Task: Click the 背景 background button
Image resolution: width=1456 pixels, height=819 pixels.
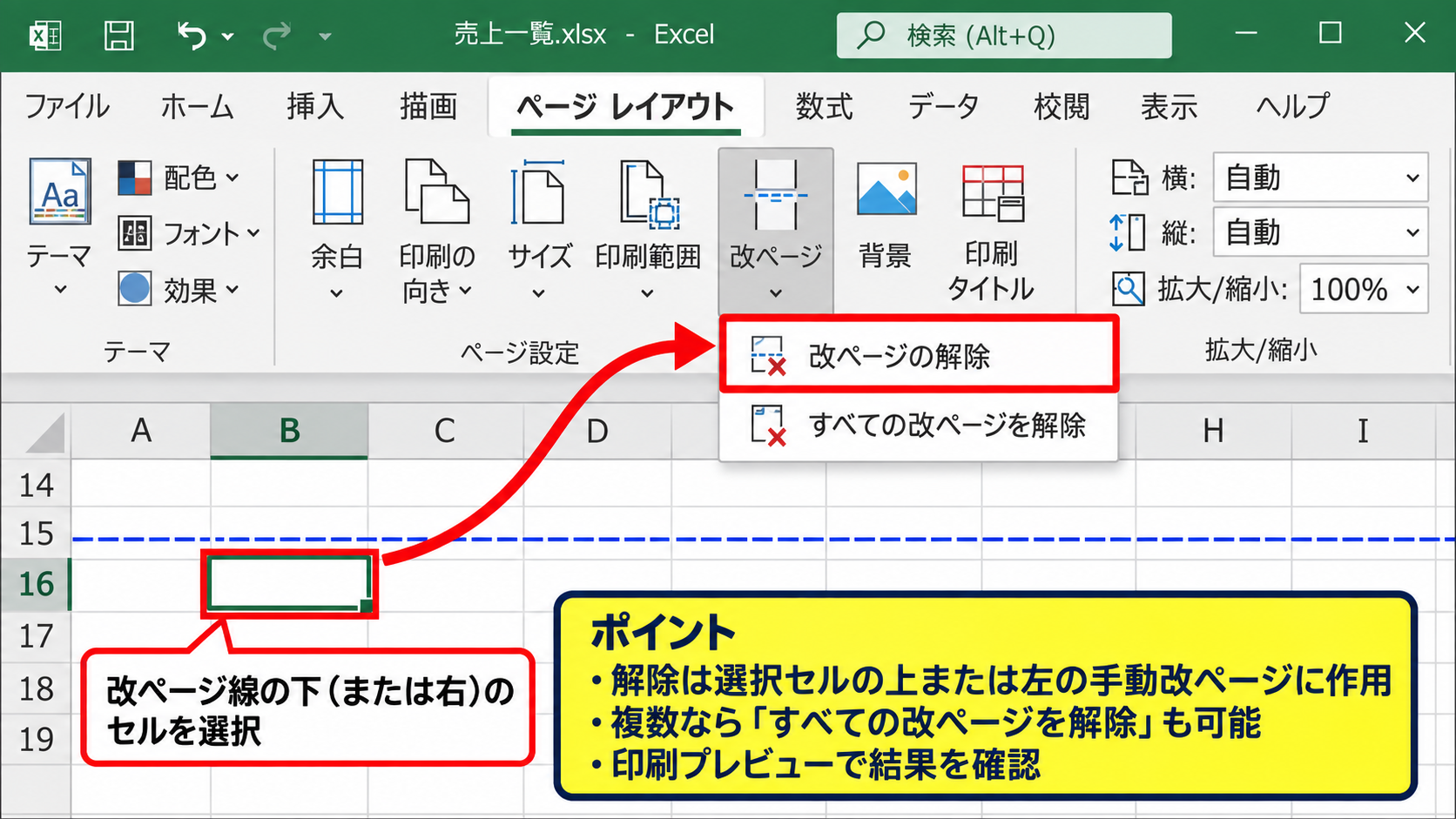Action: pos(886,218)
